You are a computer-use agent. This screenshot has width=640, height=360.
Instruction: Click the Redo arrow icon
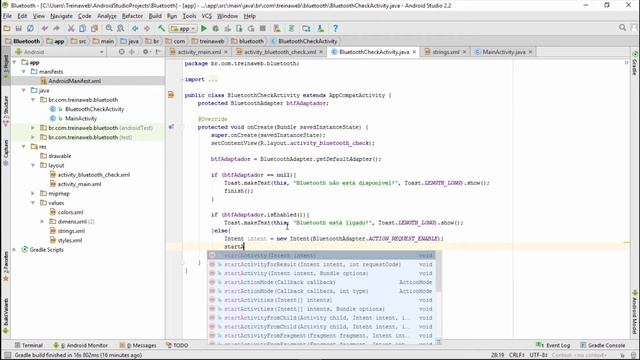[x=56, y=29]
